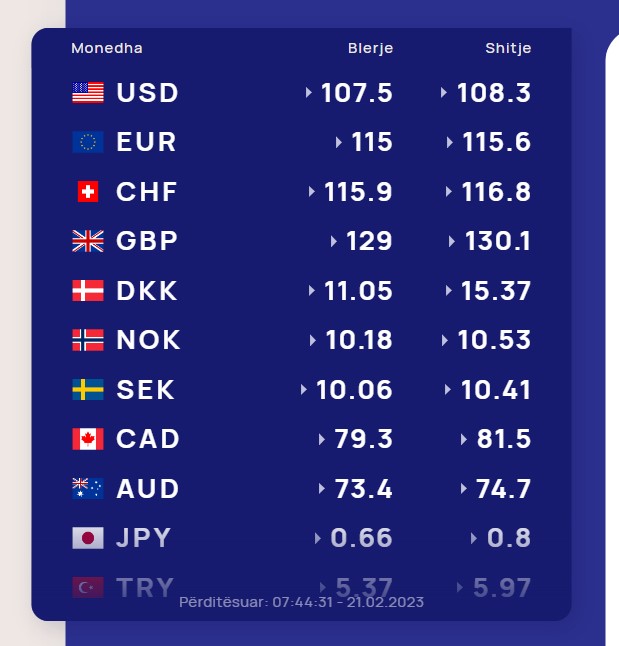Click the arrow next to CAD sell rate 81.5

click(464, 439)
